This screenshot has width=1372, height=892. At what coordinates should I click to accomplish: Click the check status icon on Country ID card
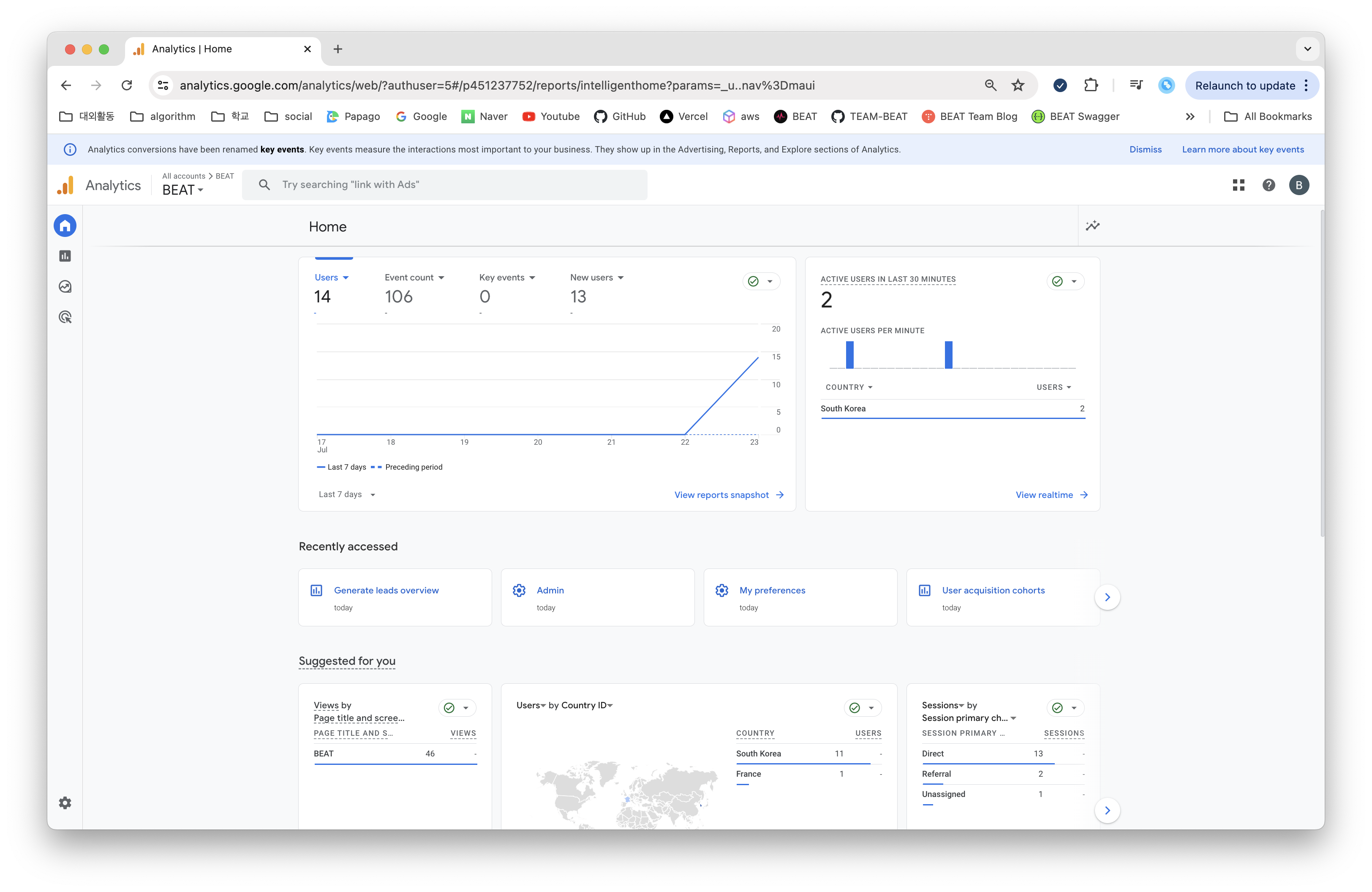pos(855,707)
